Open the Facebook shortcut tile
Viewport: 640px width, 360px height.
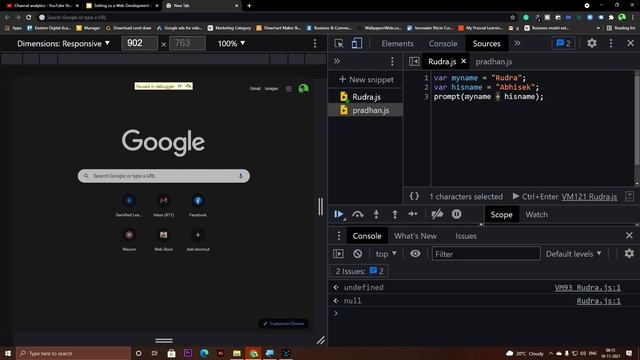(198, 205)
